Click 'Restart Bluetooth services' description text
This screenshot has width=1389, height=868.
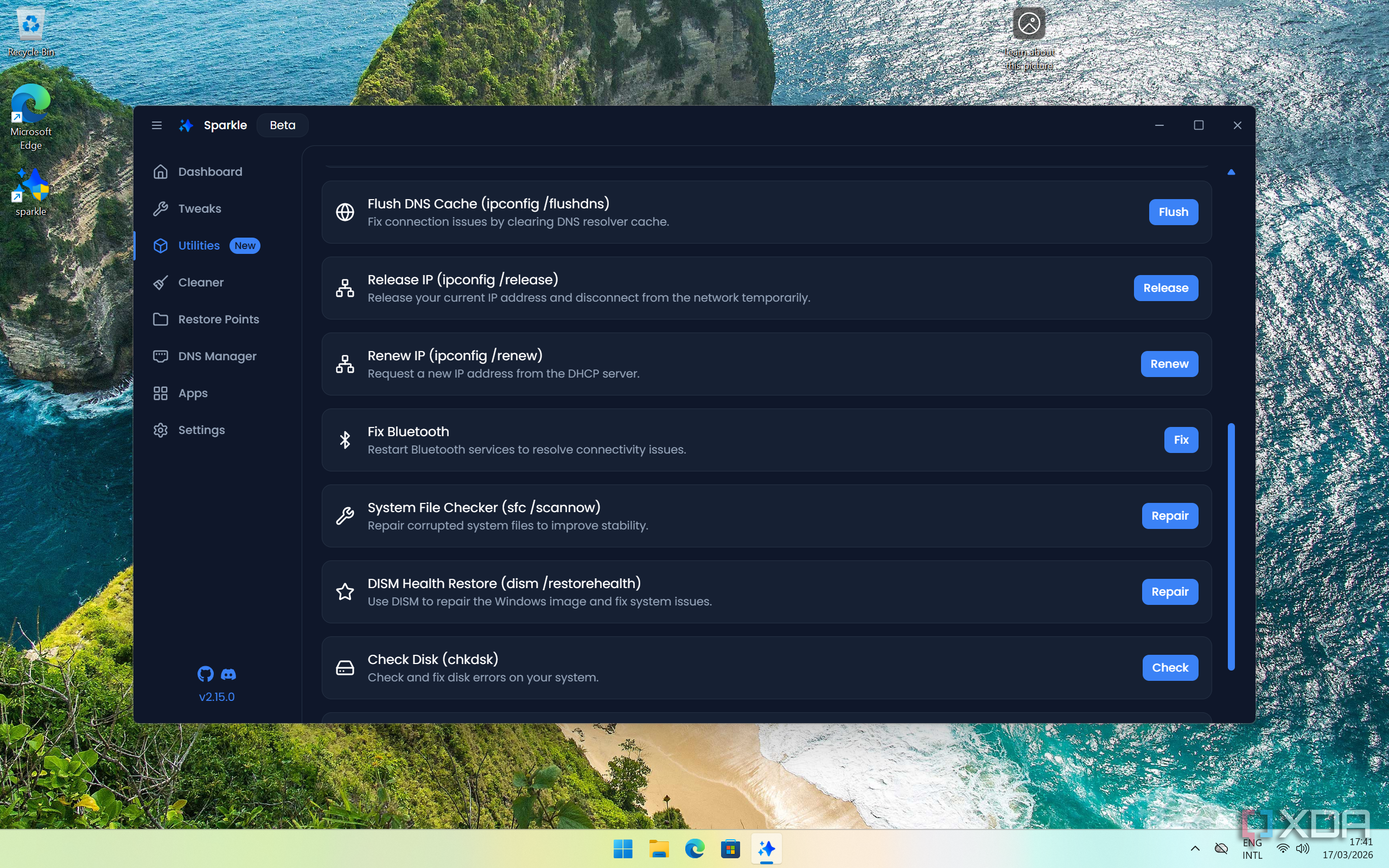pos(527,450)
